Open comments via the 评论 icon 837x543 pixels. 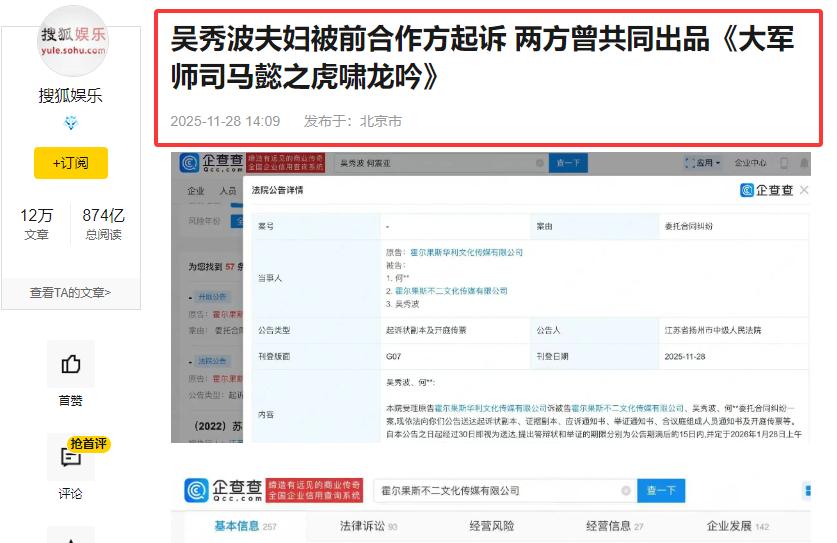point(70,458)
